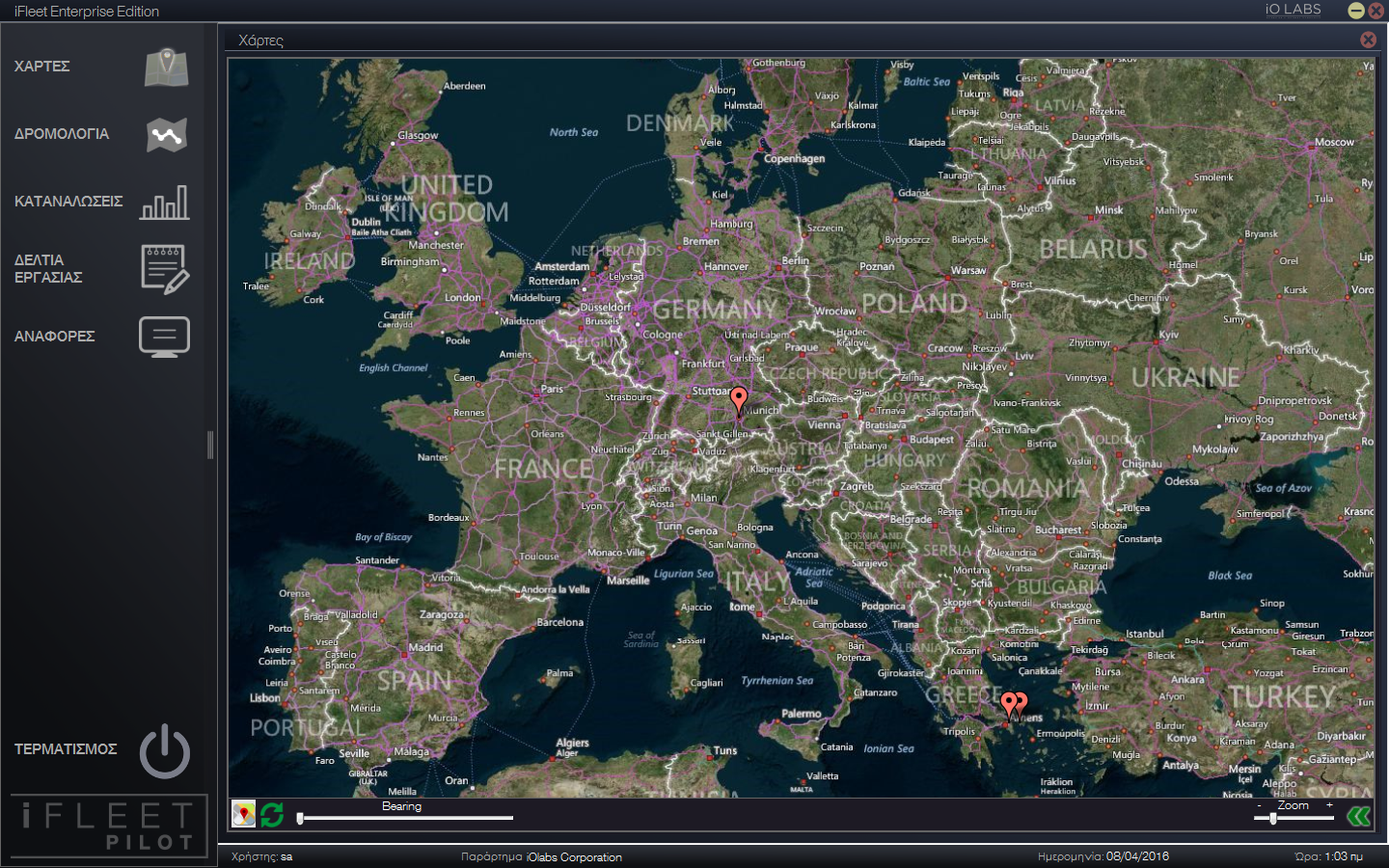Viewport: 1389px width, 868px height.
Task: Close the Χάρτες map panel
Action: click(x=1368, y=40)
